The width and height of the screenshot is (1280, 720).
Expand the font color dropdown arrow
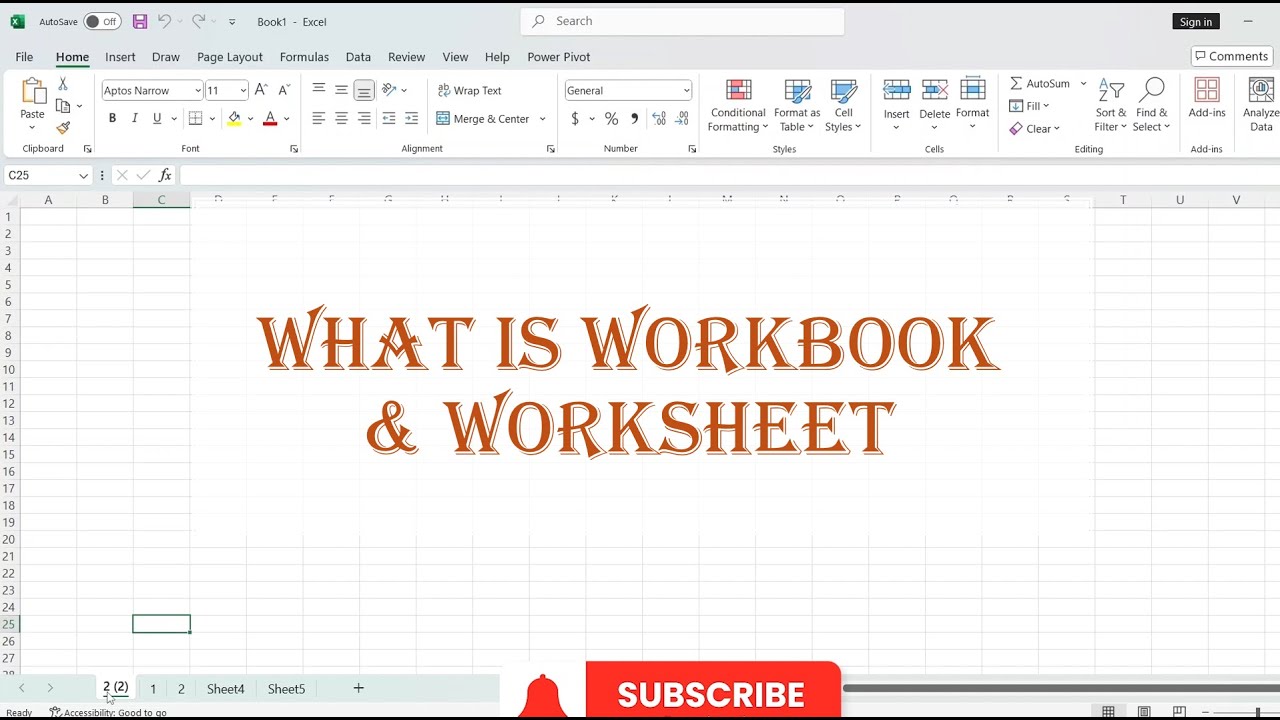click(286, 118)
